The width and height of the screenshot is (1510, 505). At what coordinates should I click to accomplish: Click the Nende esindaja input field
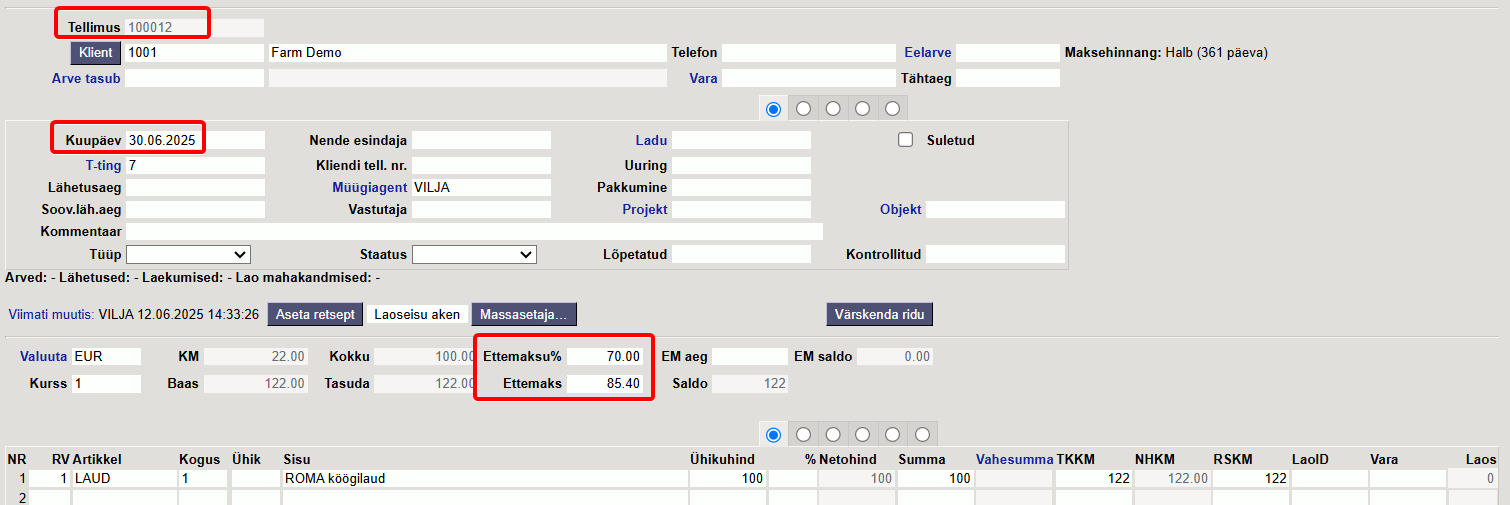481,140
